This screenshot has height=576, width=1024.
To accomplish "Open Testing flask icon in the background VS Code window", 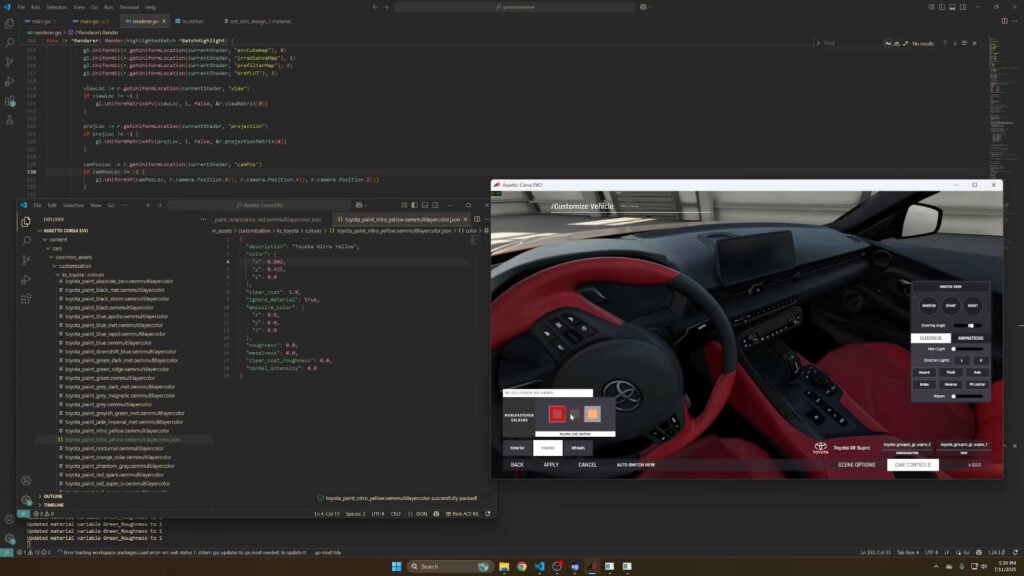I will click(x=9, y=120).
